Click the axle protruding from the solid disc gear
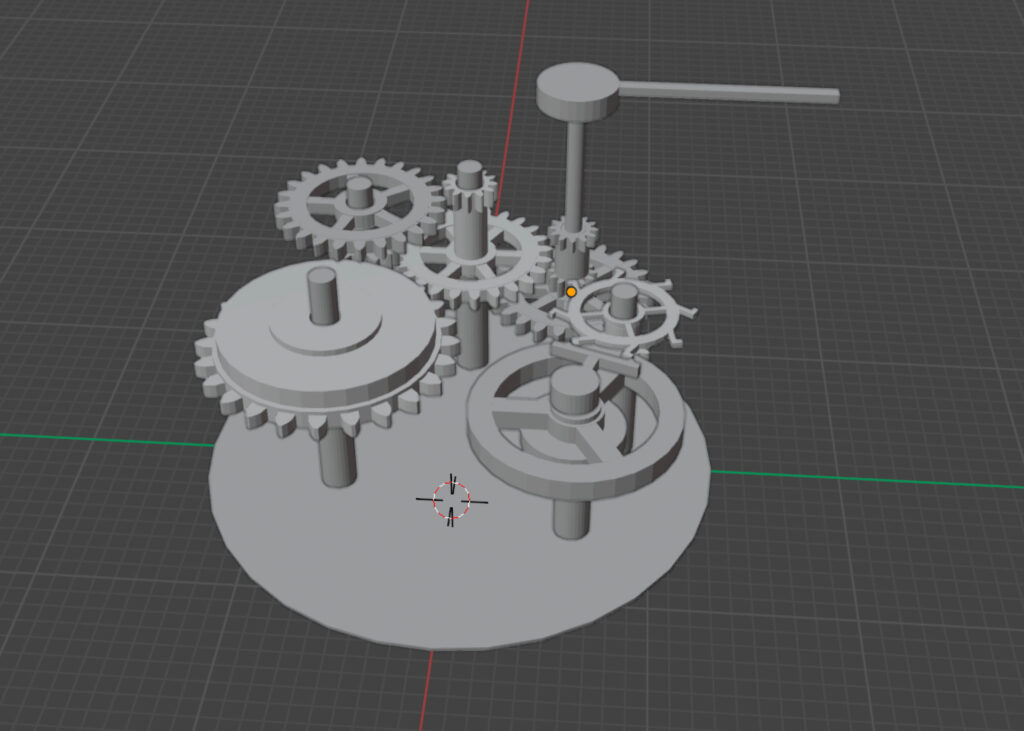The height and width of the screenshot is (731, 1024). coord(321,294)
